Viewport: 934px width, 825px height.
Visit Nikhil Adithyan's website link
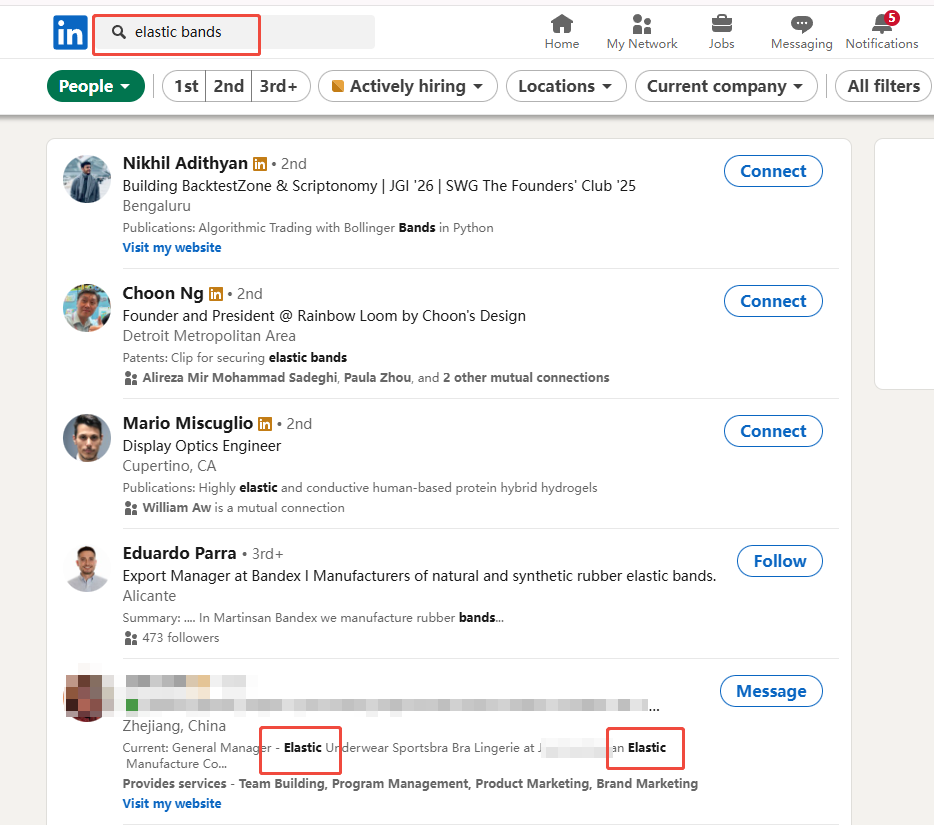click(x=171, y=247)
